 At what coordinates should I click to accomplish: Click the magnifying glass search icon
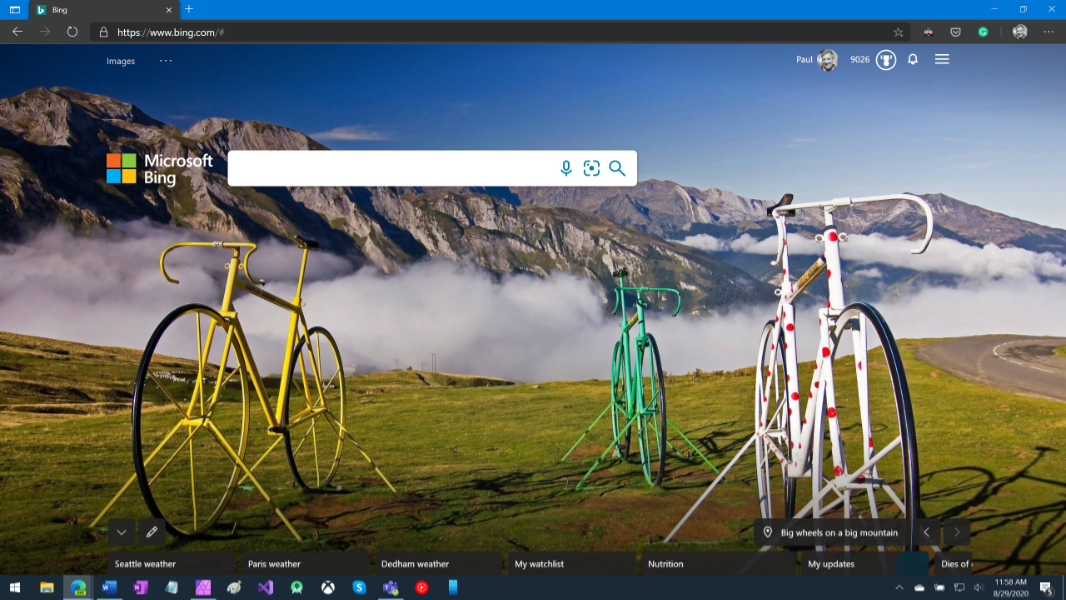pyautogui.click(x=617, y=168)
